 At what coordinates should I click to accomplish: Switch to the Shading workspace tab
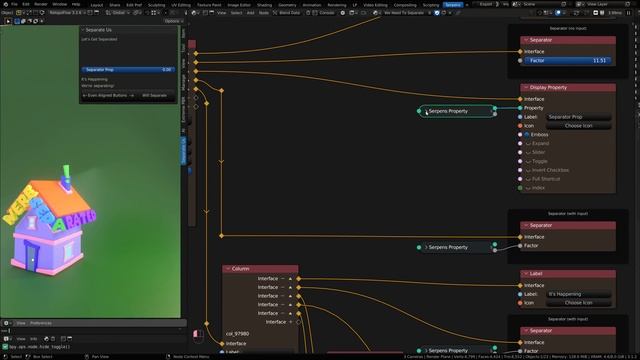[264, 5]
